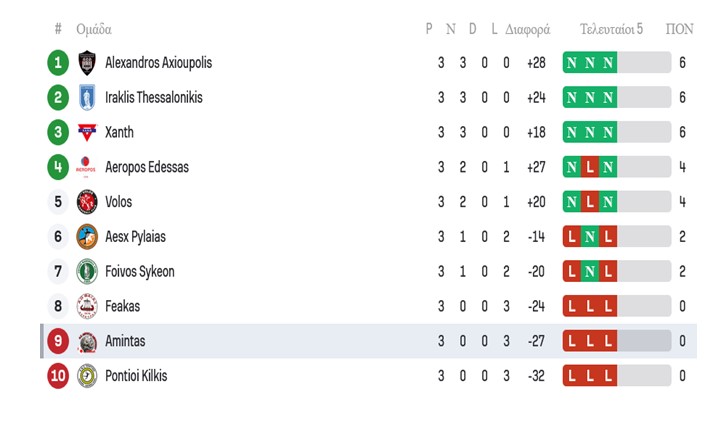The height and width of the screenshot is (442, 708).
Task: Click the Pontioi Kilkis club badge
Action: click(x=87, y=376)
